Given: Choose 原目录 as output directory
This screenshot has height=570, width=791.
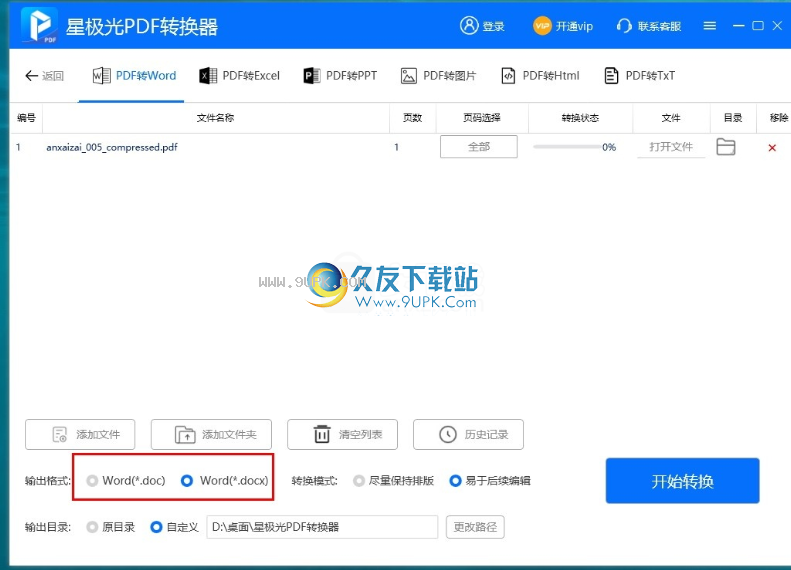Looking at the screenshot, I should coord(110,527).
